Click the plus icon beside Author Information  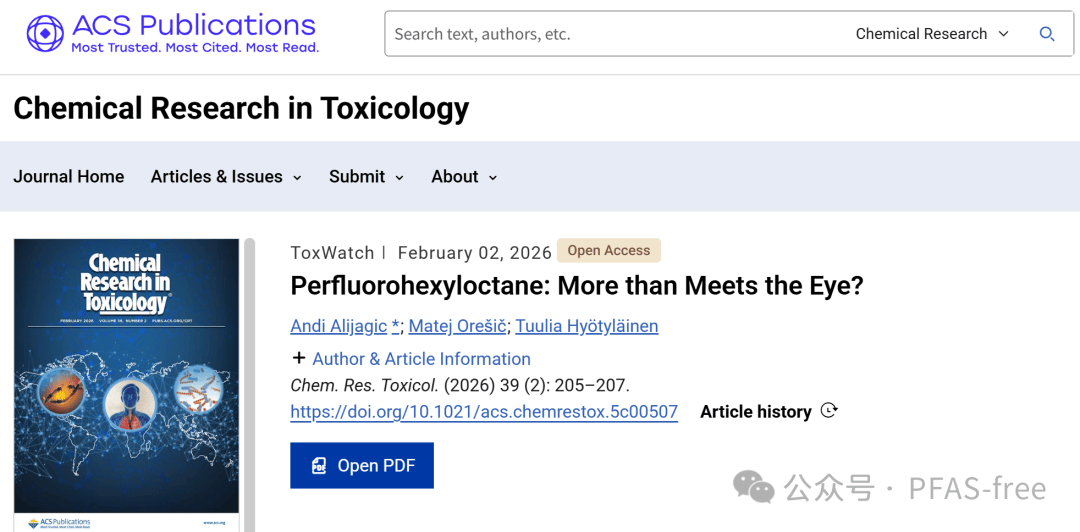[299, 358]
